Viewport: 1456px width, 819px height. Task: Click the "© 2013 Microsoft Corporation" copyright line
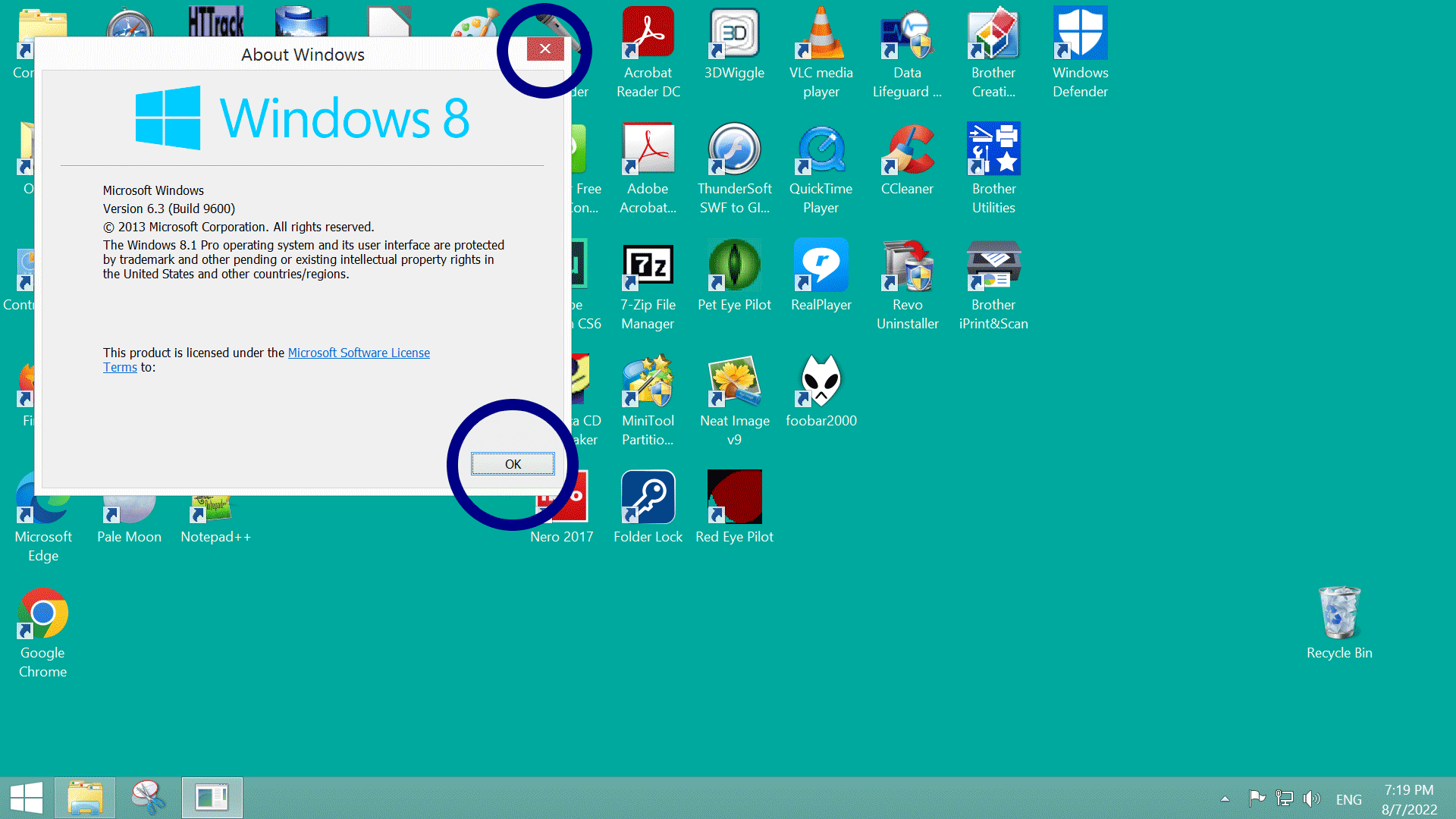tap(238, 227)
